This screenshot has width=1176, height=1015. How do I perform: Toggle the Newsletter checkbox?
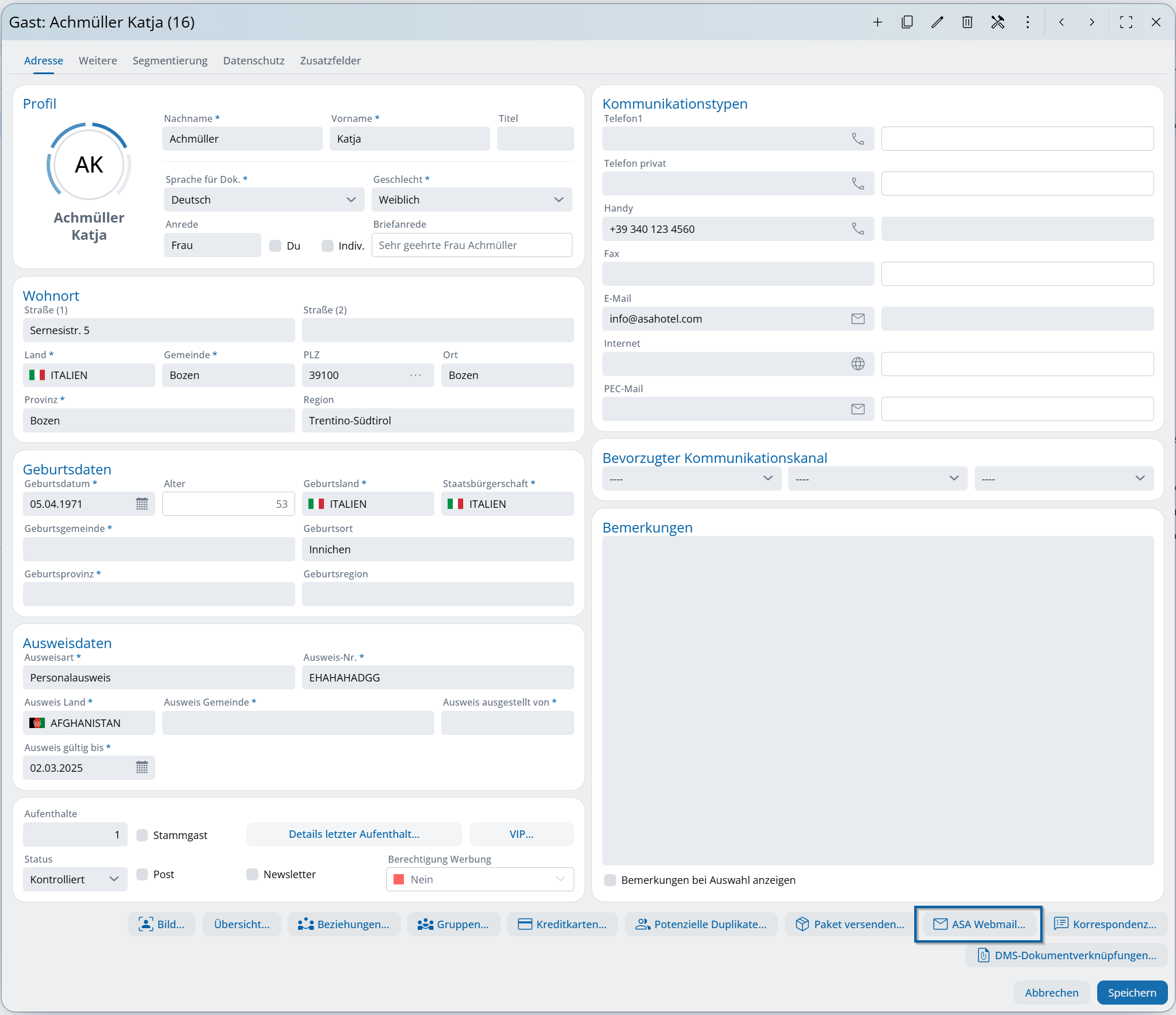[252, 874]
